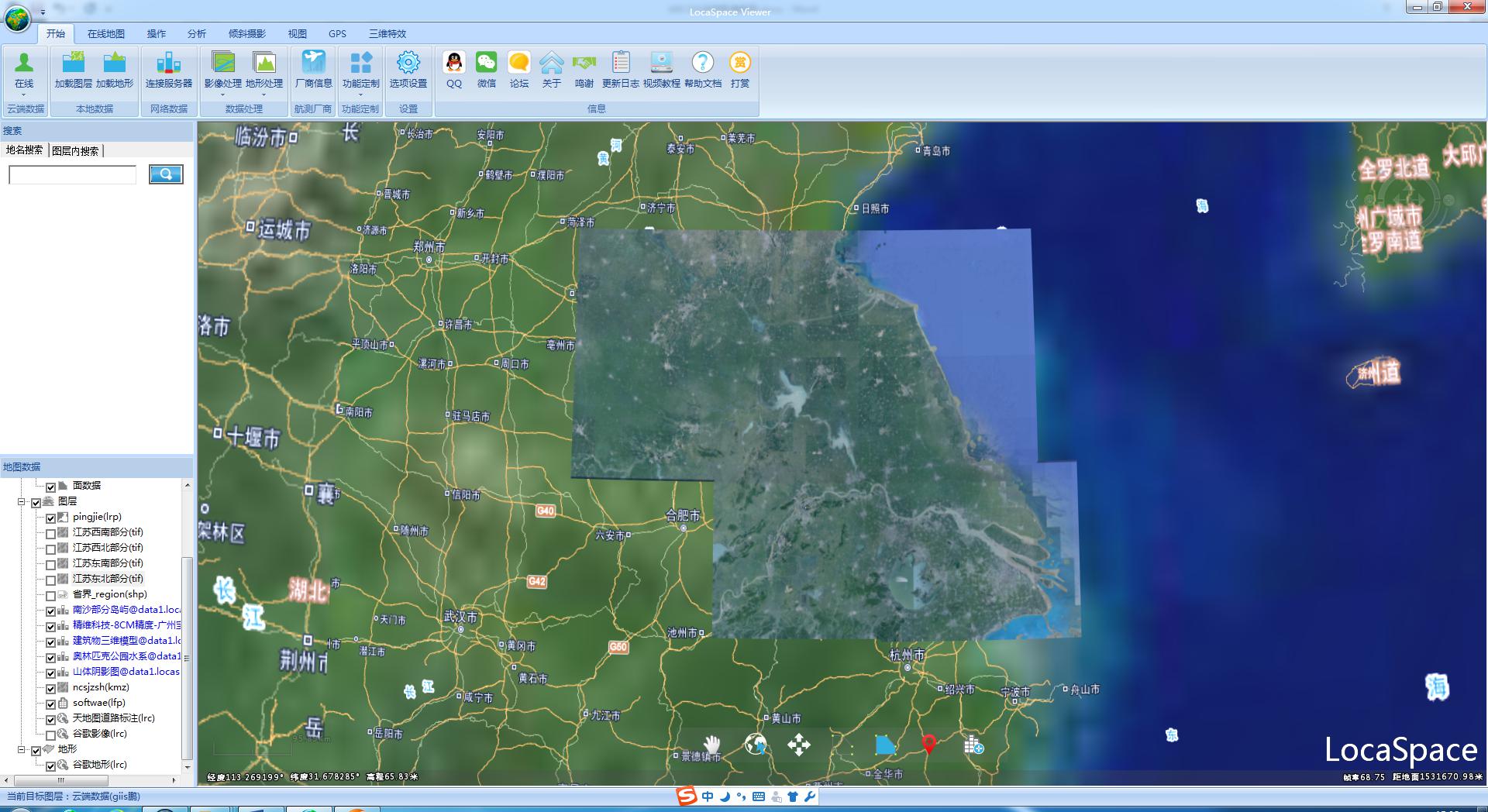Click the Sogou input method S icon
The image size is (1488, 812).
point(686,796)
